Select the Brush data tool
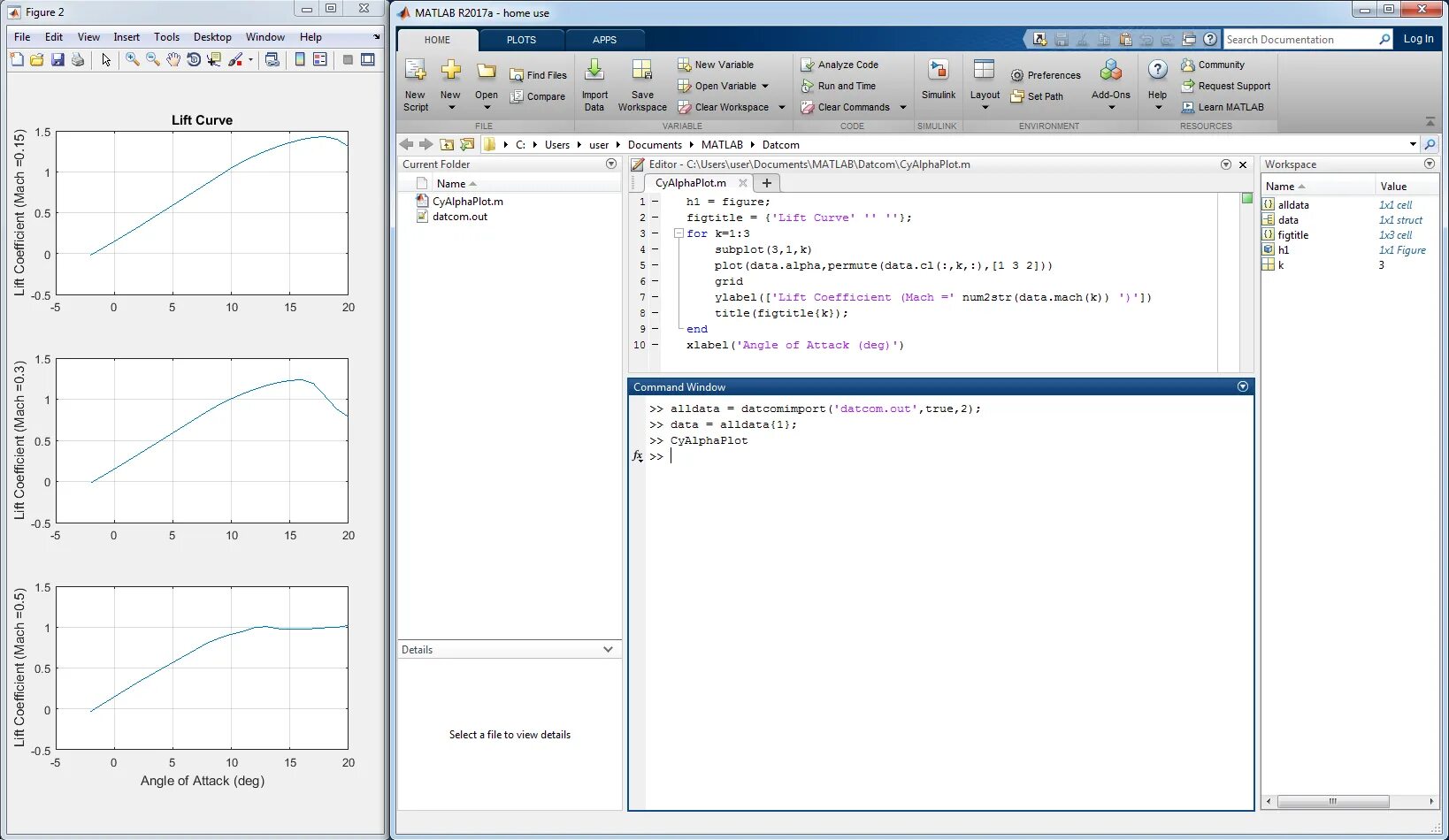The width and height of the screenshot is (1449, 840). (x=235, y=59)
